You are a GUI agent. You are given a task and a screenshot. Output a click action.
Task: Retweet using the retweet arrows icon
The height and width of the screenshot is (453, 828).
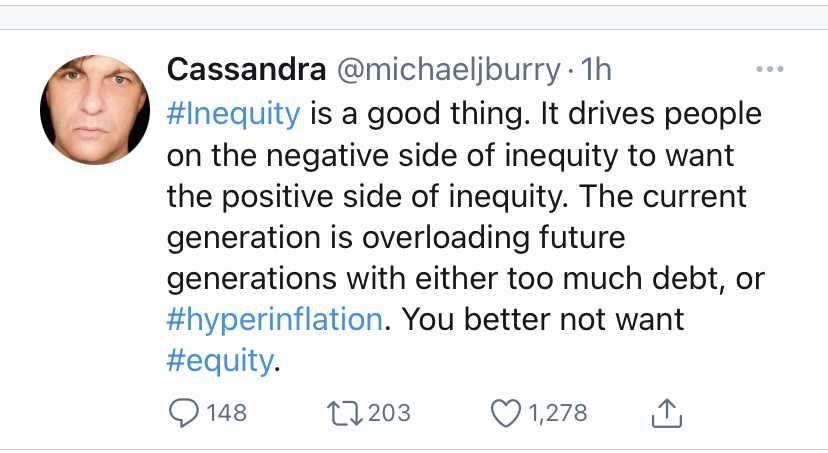click(x=343, y=412)
